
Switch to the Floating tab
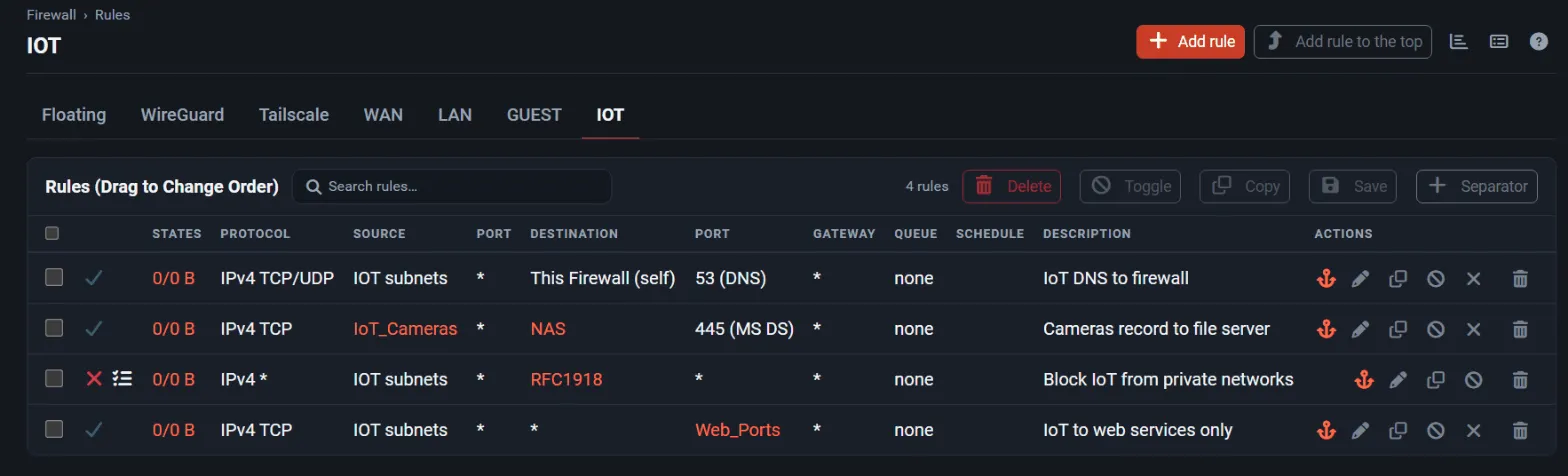pos(74,114)
